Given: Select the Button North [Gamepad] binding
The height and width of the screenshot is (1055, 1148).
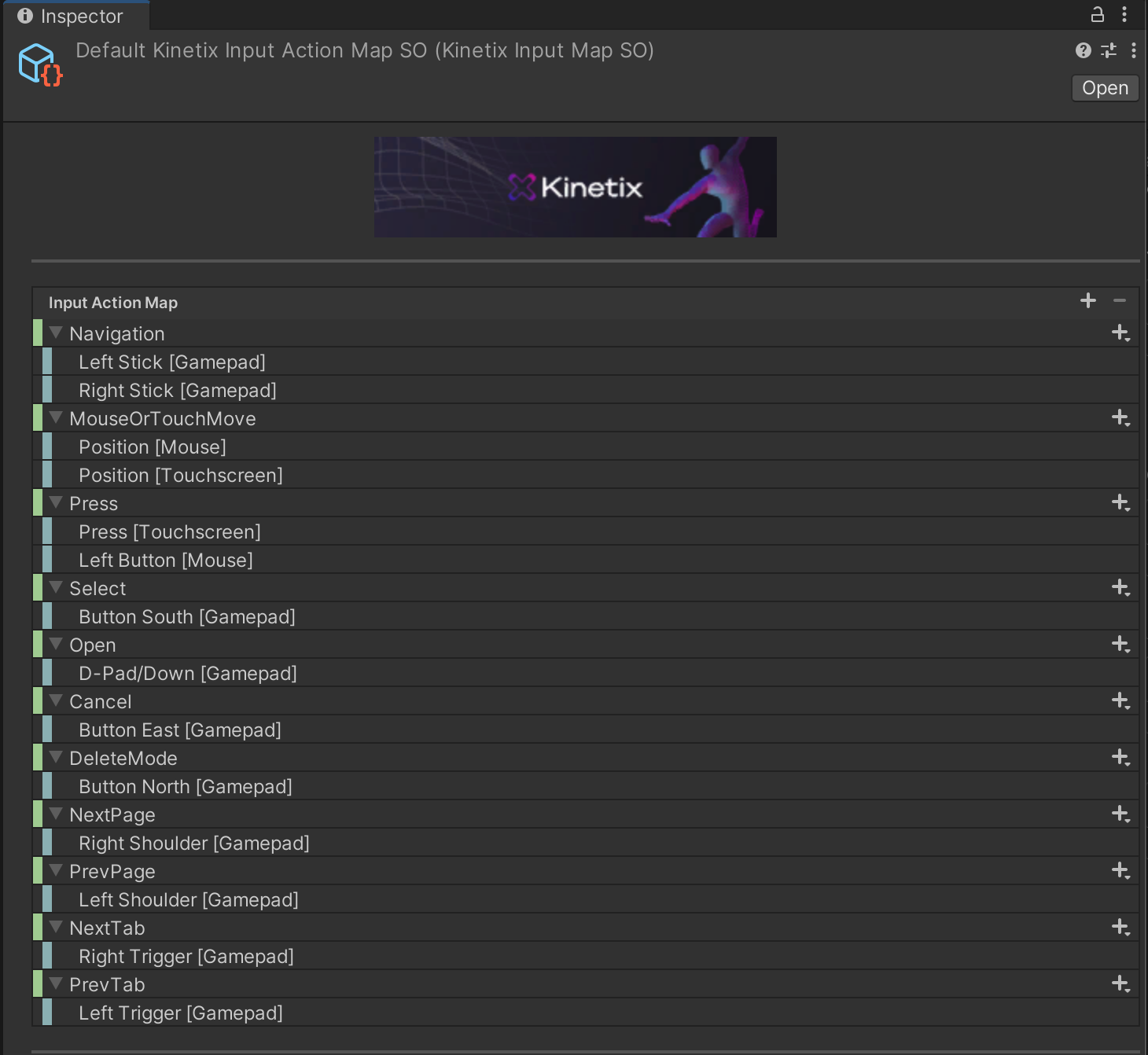Looking at the screenshot, I should (590, 786).
